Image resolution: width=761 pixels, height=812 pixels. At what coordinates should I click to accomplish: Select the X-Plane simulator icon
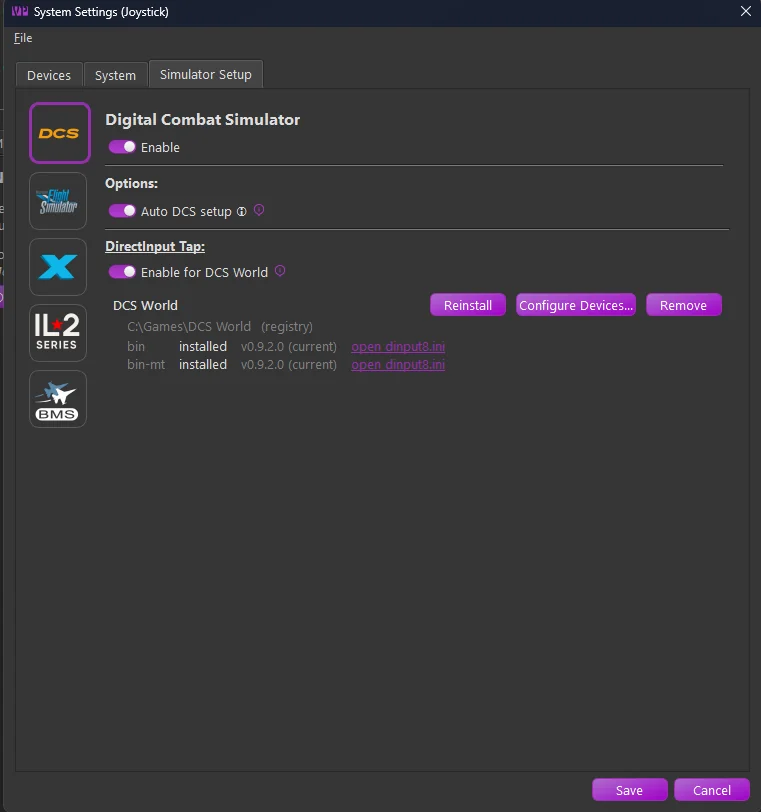(x=58, y=267)
